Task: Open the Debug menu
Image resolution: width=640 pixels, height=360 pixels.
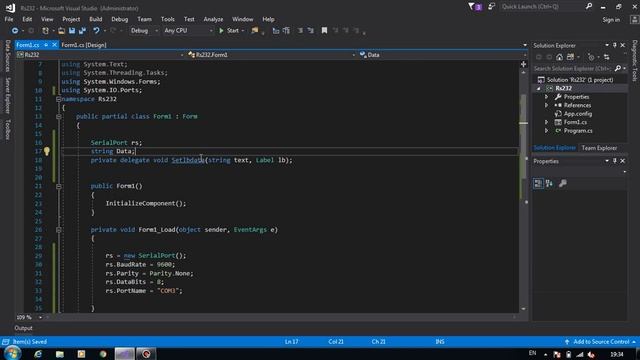Action: [120, 19]
